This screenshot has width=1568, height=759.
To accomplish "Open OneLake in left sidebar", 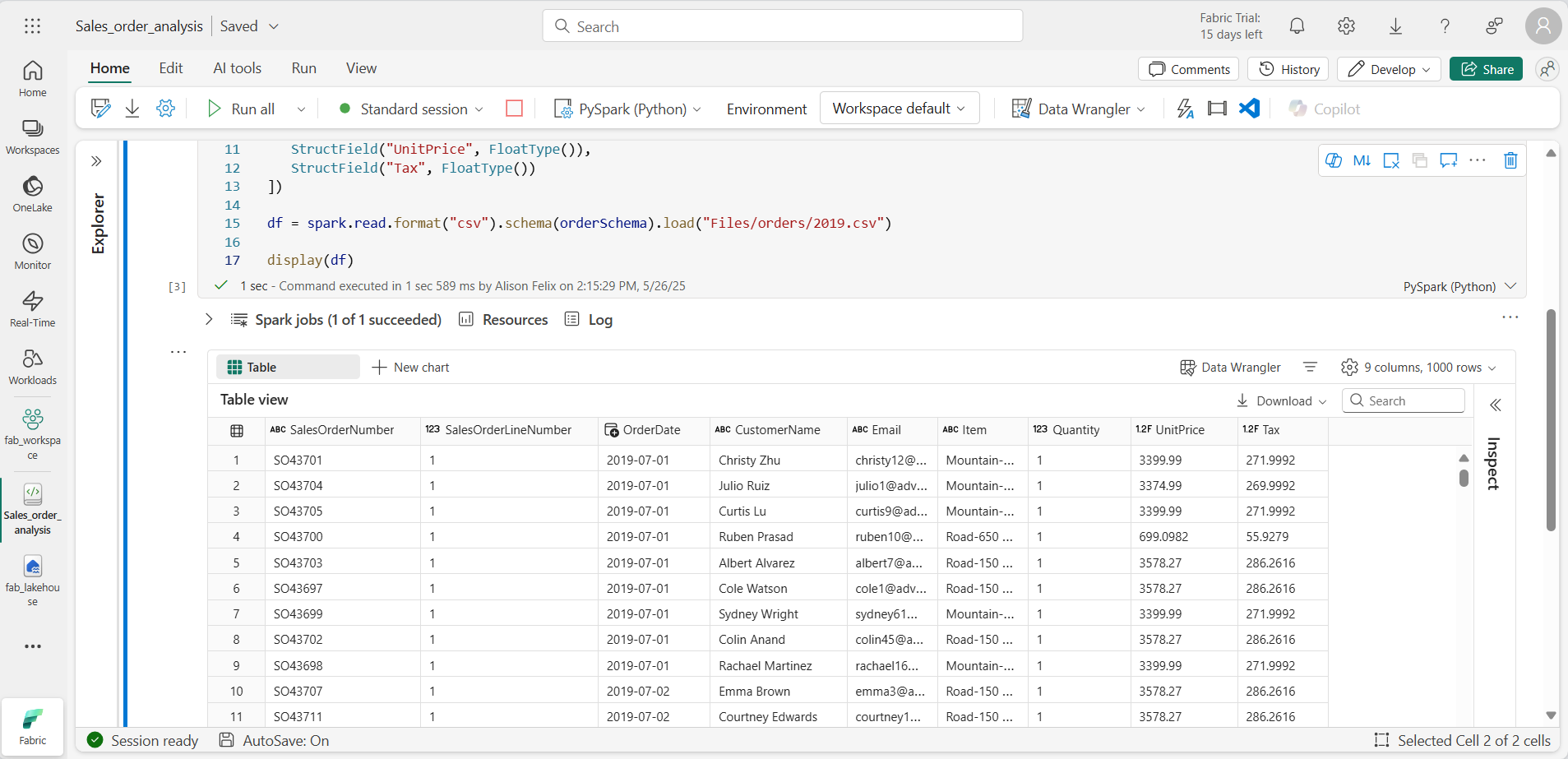I will [x=33, y=194].
